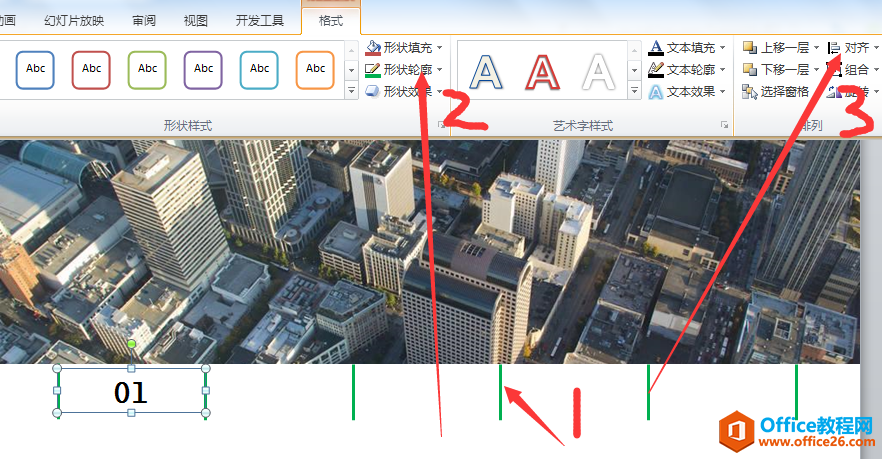Click the green rotation handle of text box
Screen dimensions: 882x459
point(131,344)
